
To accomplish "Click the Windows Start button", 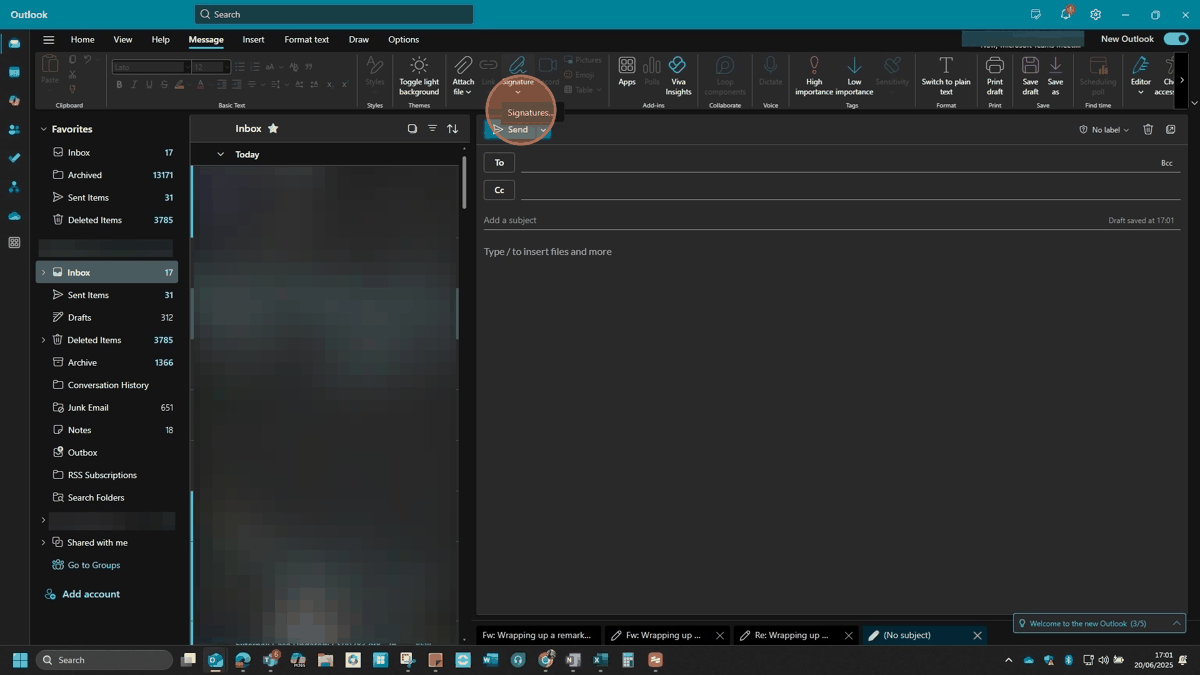I will [19, 660].
